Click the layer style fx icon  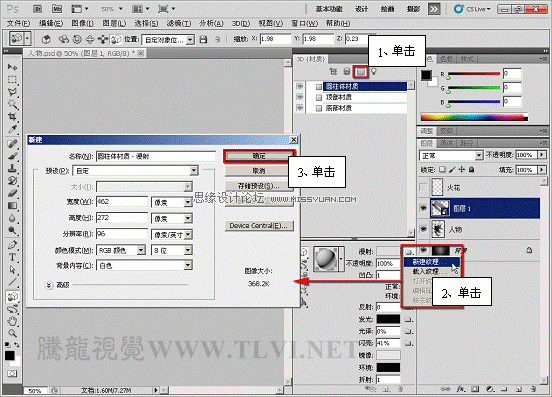[461, 389]
